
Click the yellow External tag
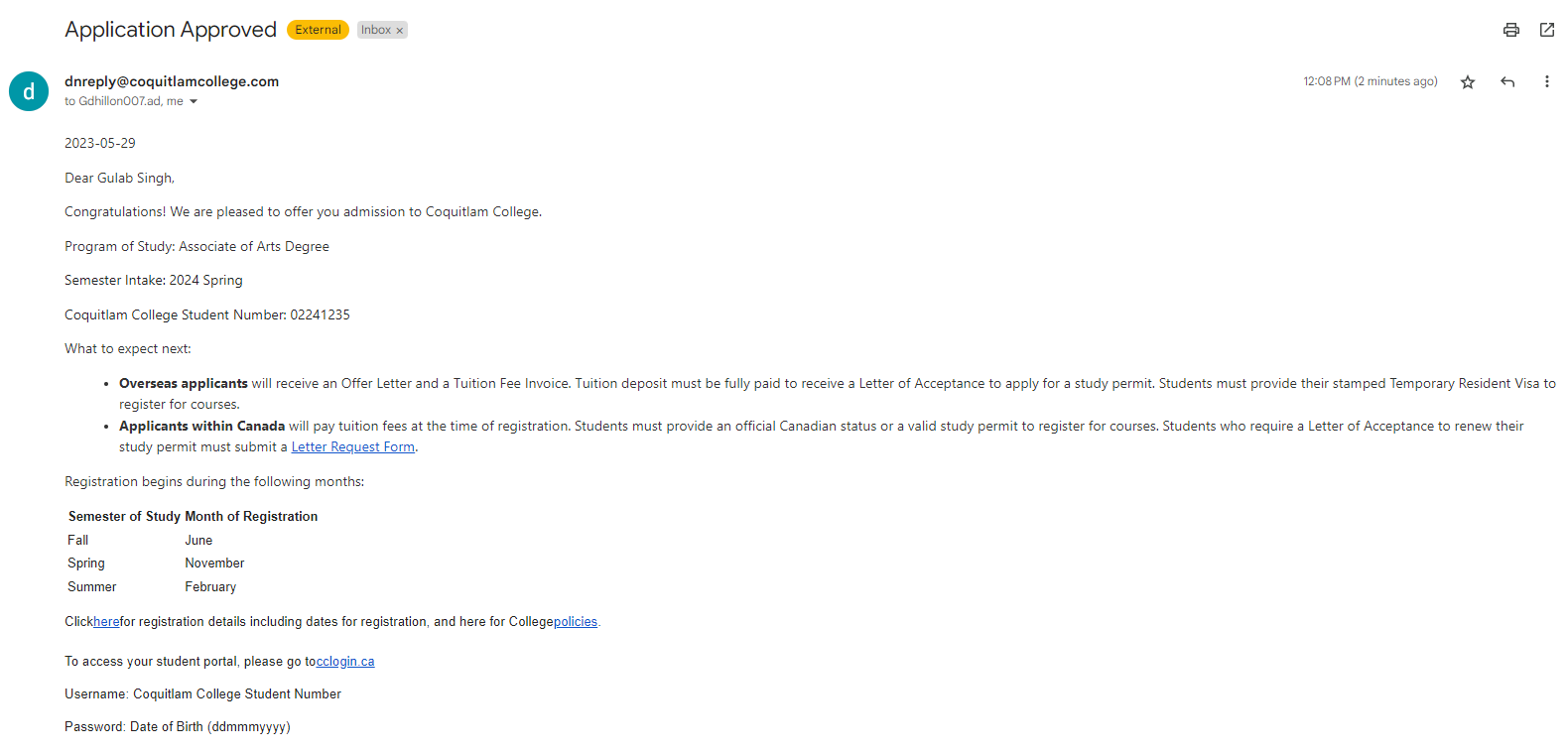pyautogui.click(x=318, y=30)
